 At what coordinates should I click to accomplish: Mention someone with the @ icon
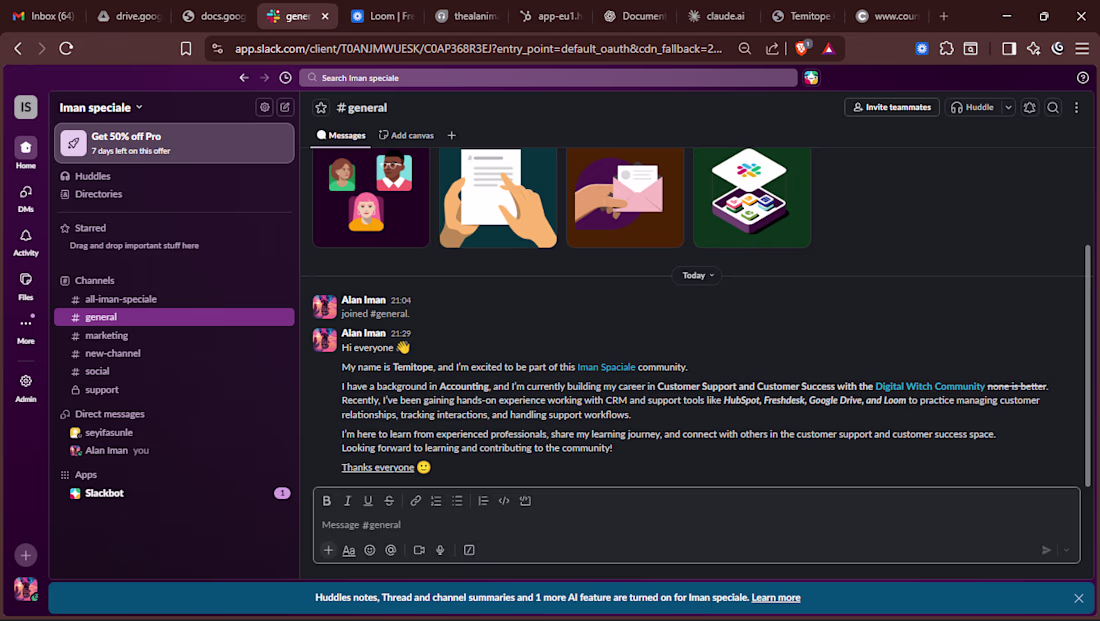391,550
